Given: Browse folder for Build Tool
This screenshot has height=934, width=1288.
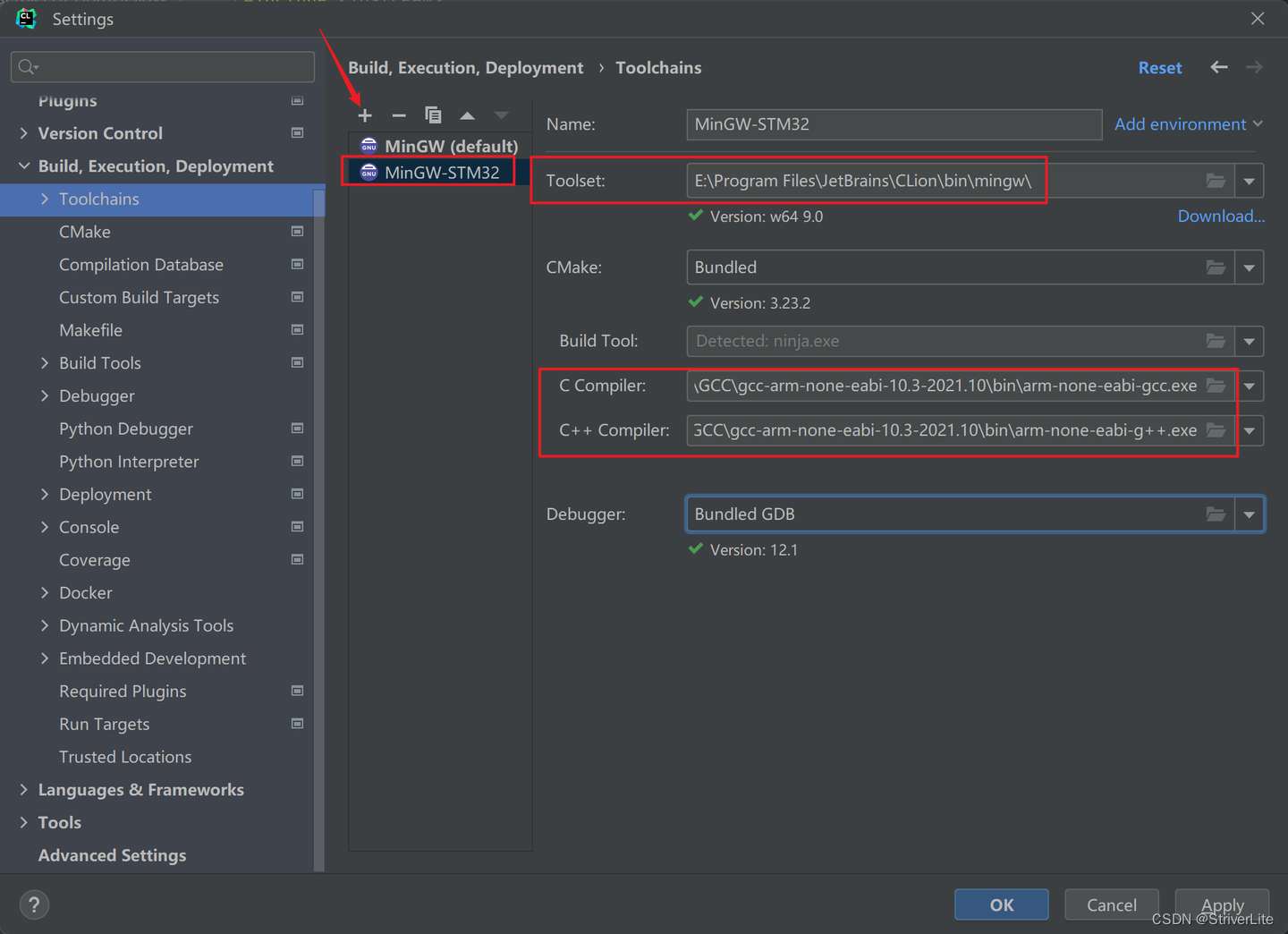Looking at the screenshot, I should [x=1216, y=341].
